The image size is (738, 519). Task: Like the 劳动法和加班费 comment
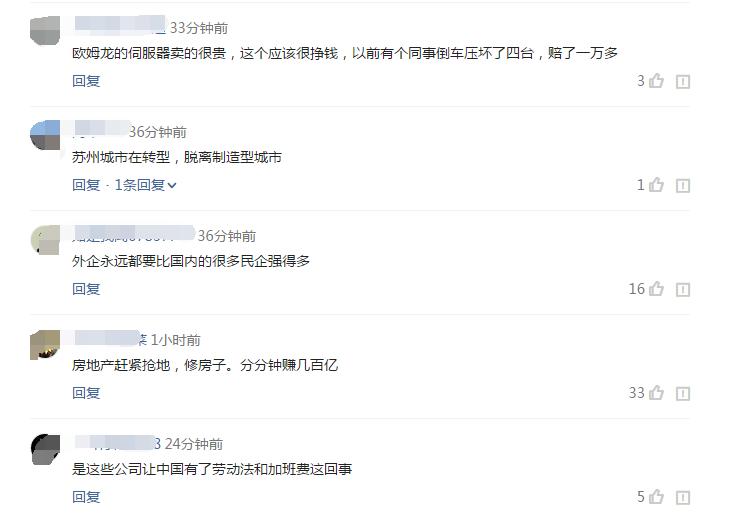click(657, 496)
